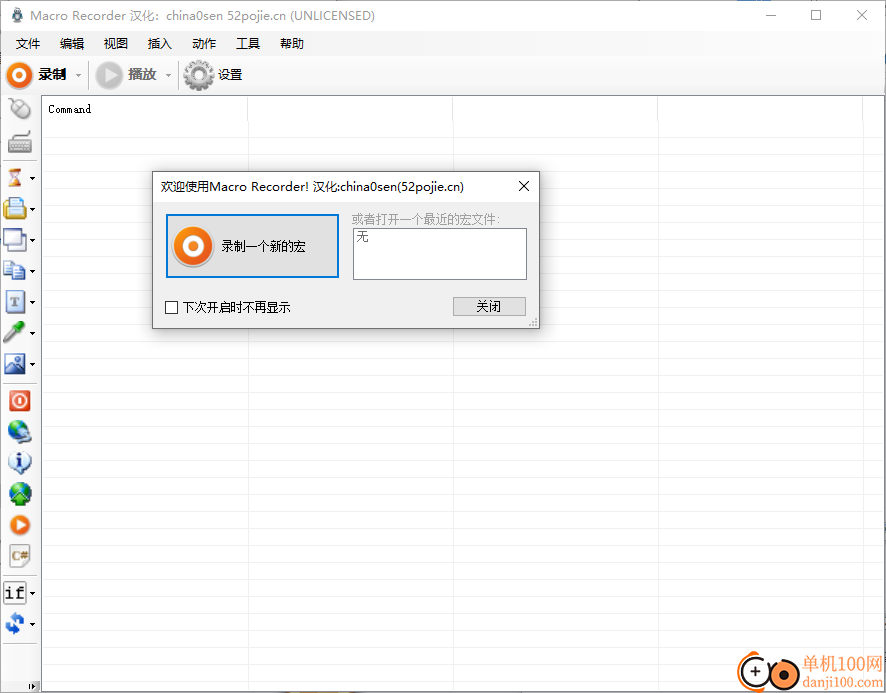
Task: Click the eyedropper pixel color icon
Action: point(15,332)
